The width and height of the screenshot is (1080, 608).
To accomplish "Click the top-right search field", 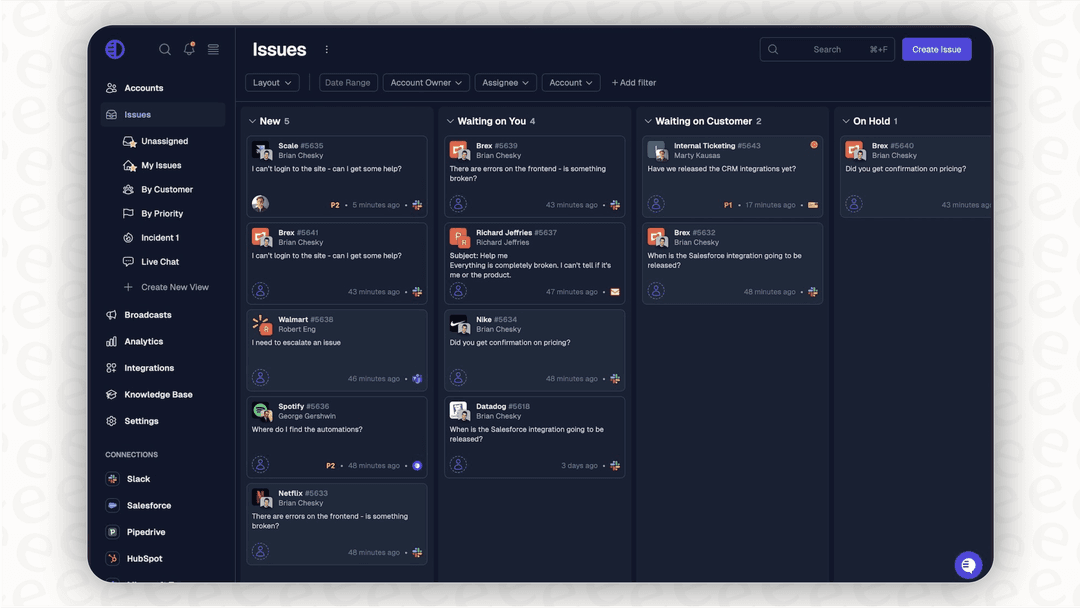I will pyautogui.click(x=826, y=48).
